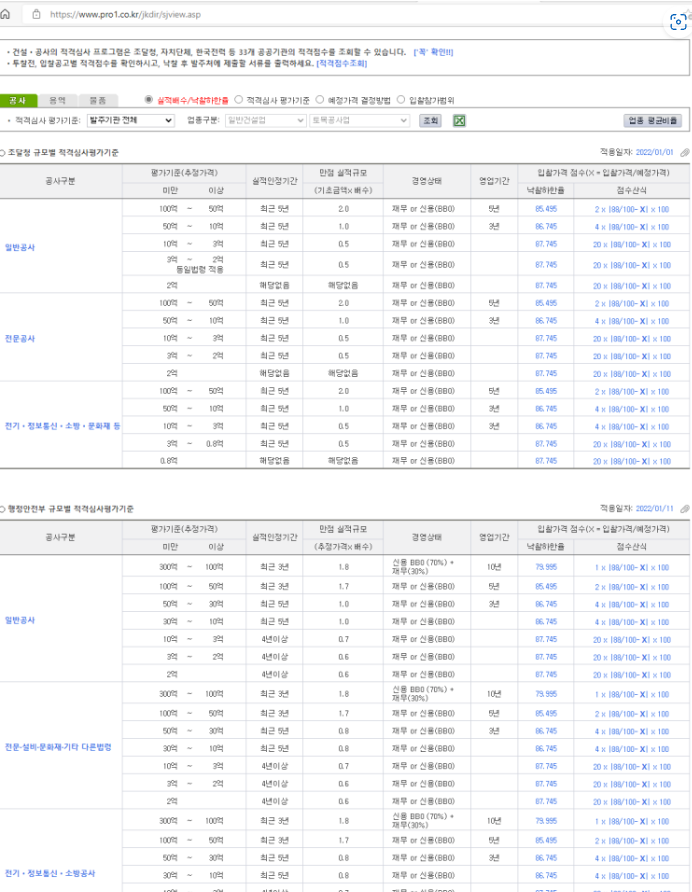Screen dimensions: 692x892
Task: Click the 조달청 규모별 적격심사평가기준 heading
Action: 63,152
